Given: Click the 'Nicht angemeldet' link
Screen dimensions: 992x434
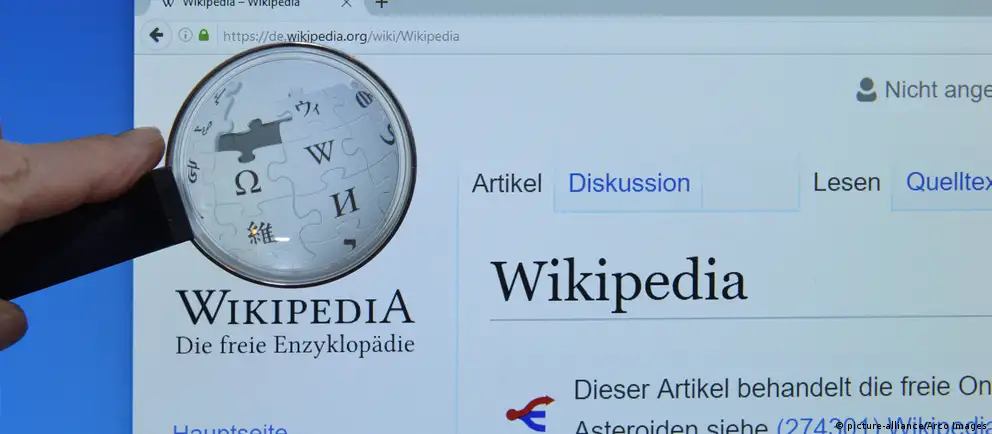Looking at the screenshot, I should tap(937, 90).
